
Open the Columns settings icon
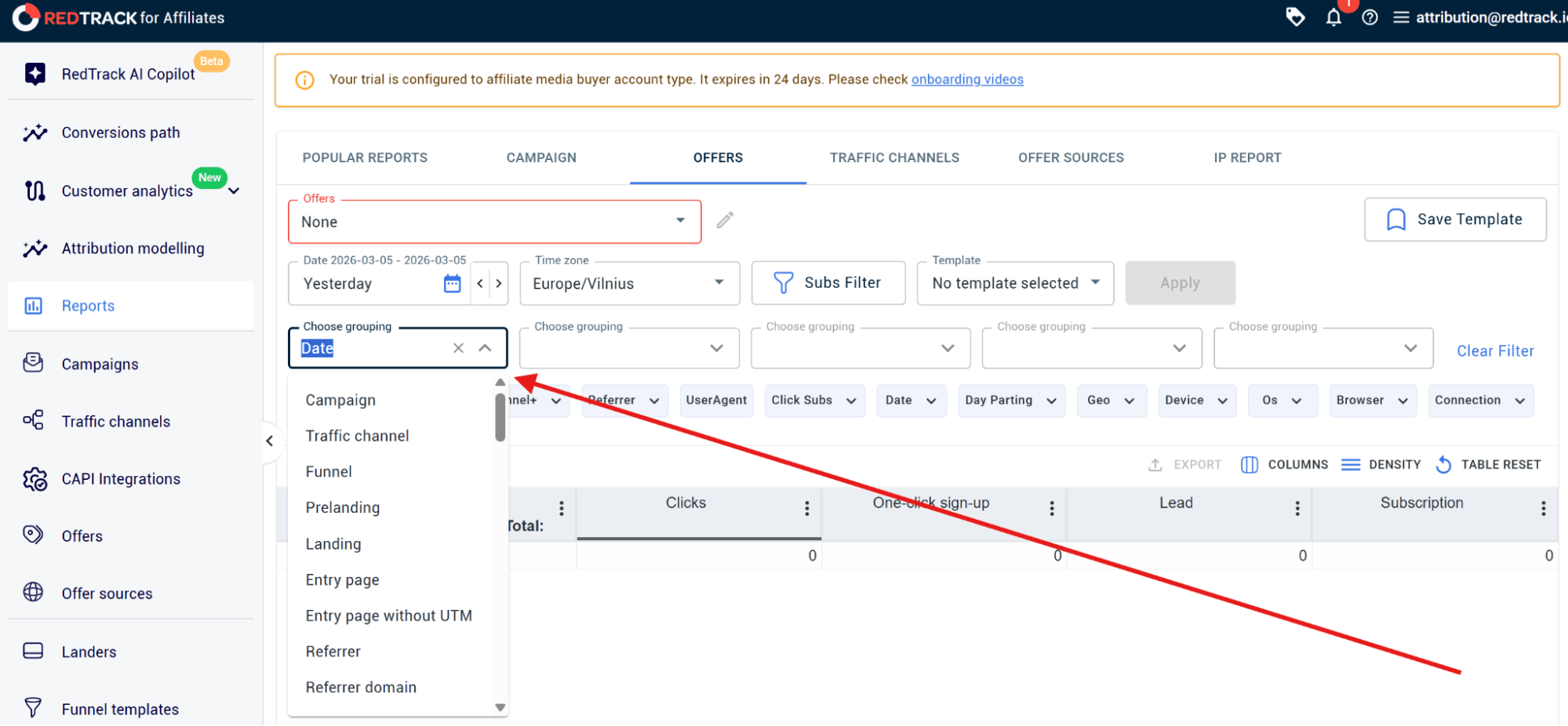pos(1250,465)
